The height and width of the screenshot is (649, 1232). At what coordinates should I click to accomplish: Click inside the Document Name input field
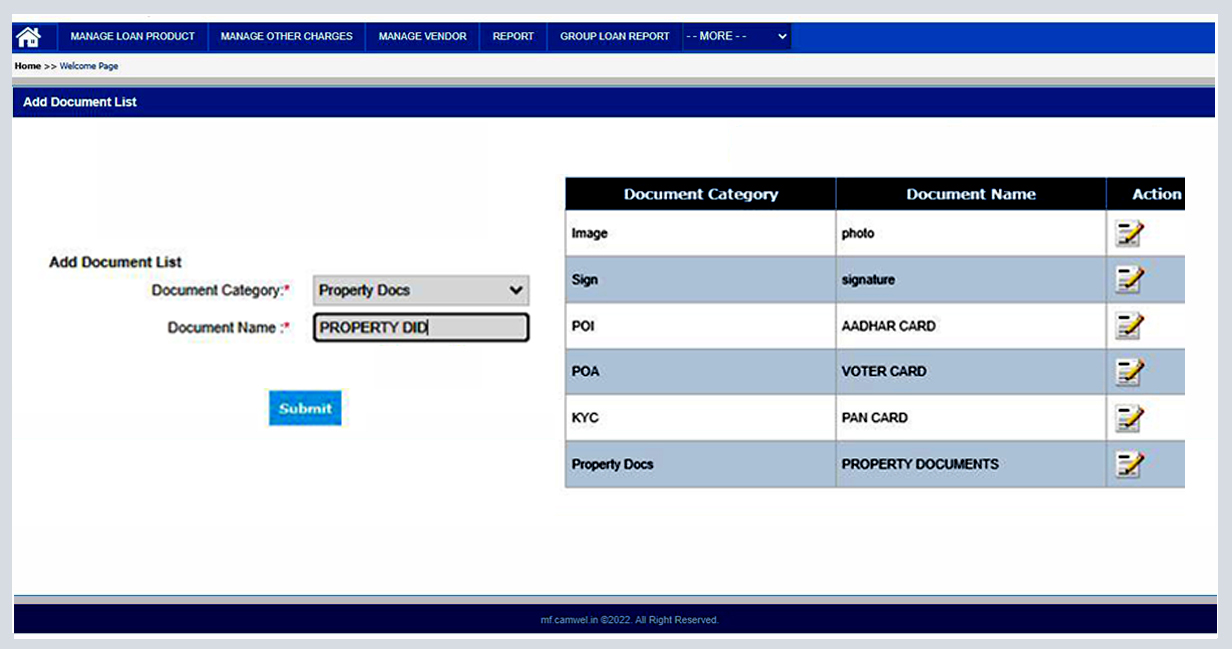pyautogui.click(x=420, y=327)
